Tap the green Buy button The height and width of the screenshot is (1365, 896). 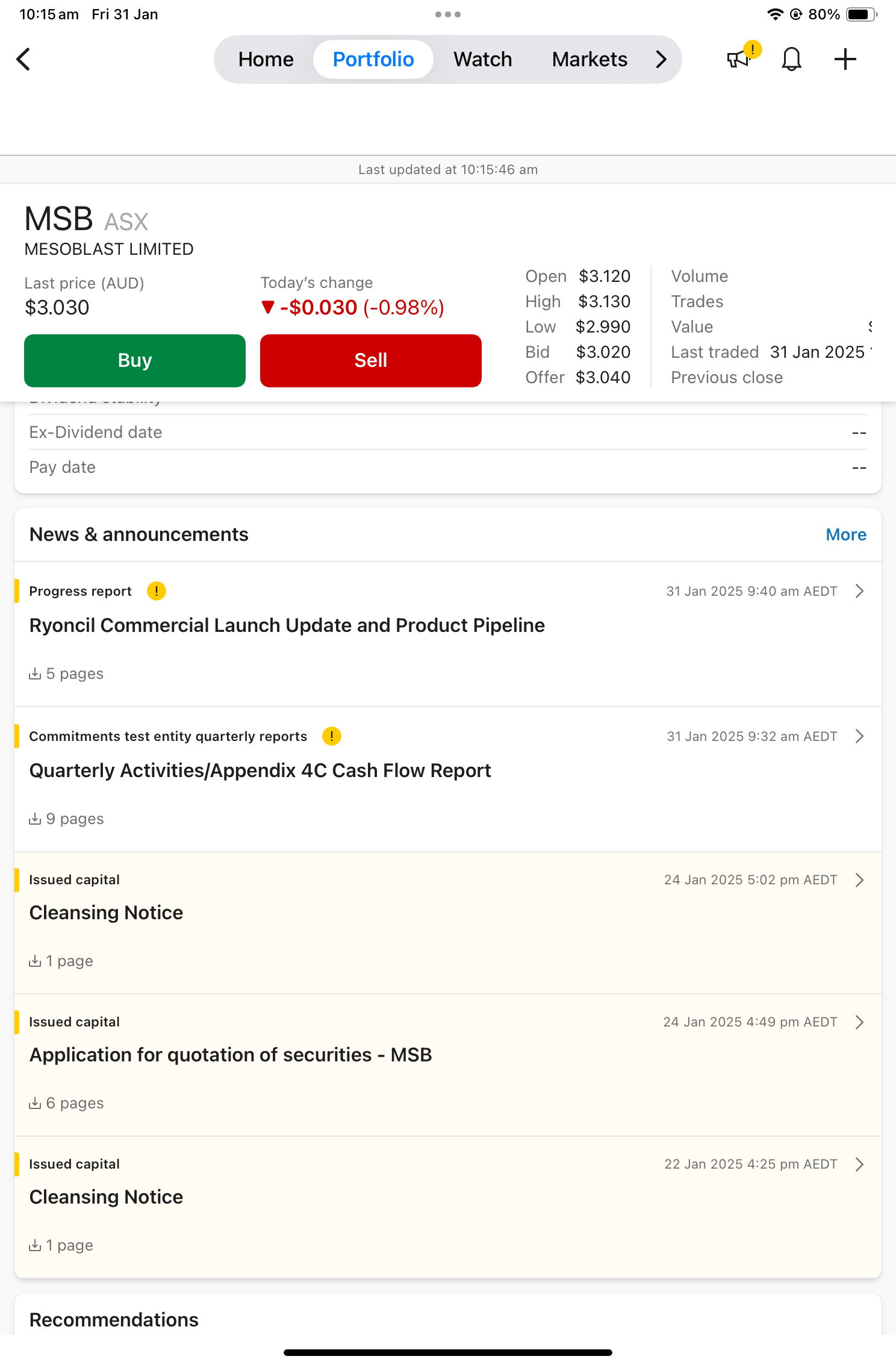[x=135, y=361]
